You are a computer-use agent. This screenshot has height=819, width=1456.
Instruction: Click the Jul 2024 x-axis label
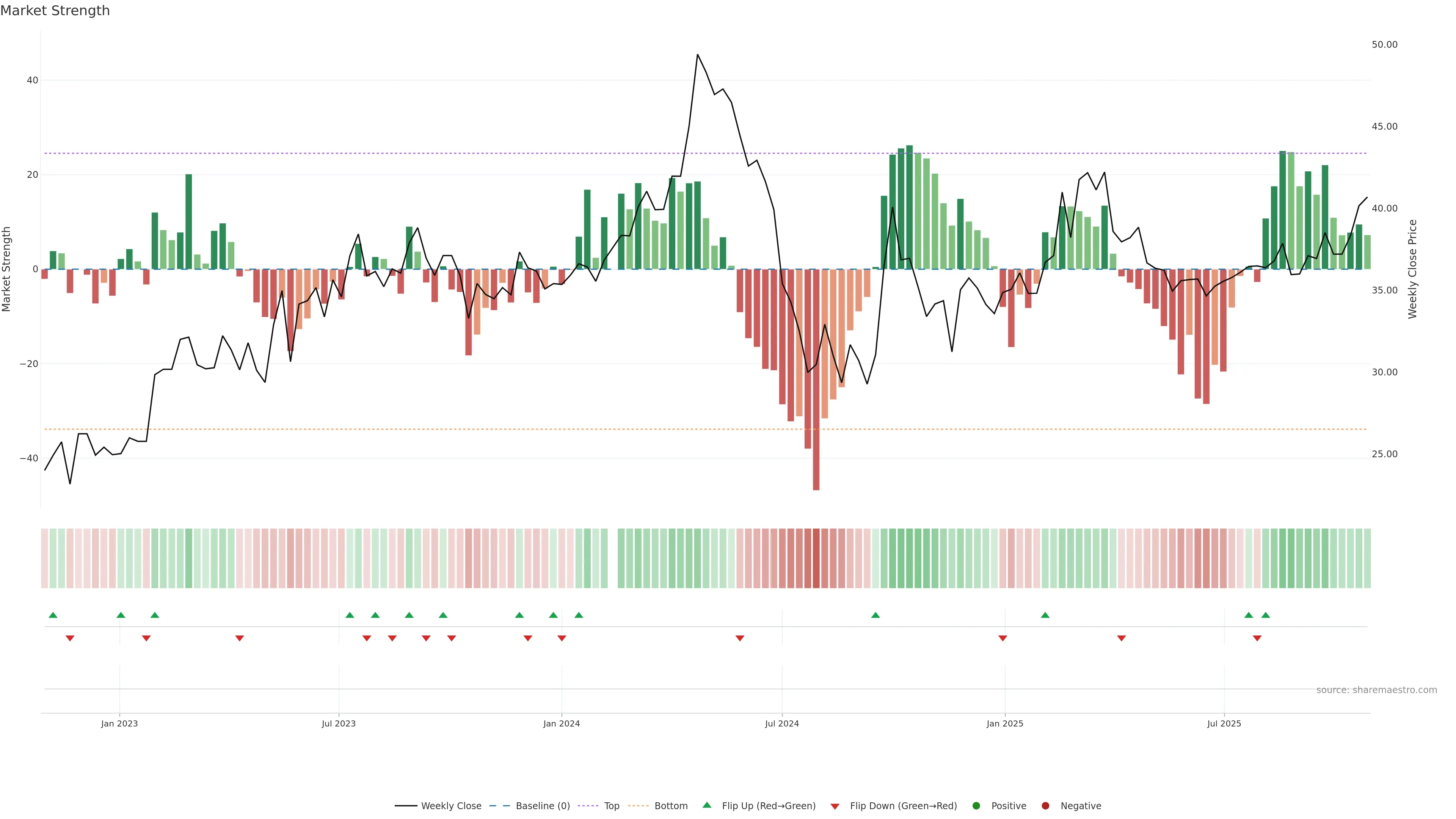click(782, 723)
